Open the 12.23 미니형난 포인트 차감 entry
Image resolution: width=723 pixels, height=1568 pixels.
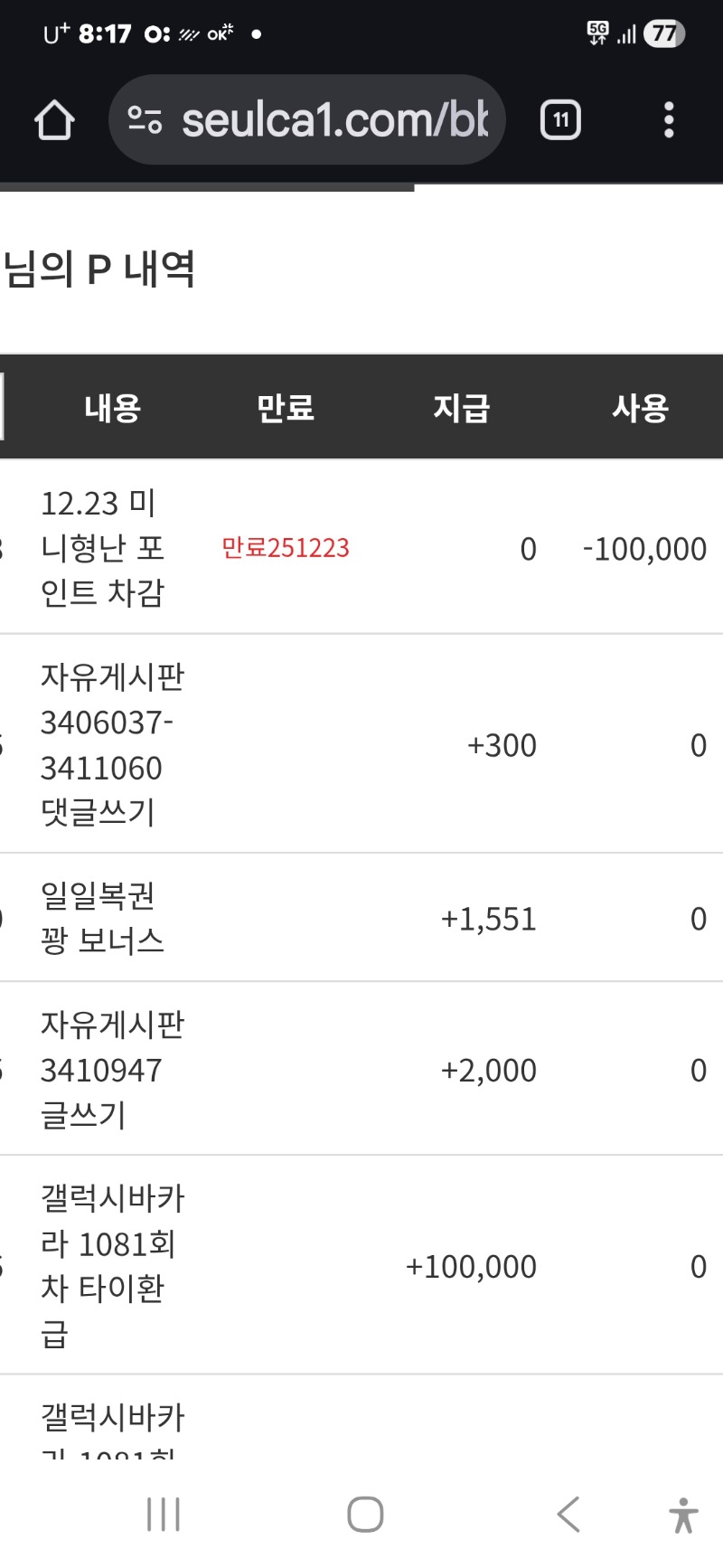(102, 548)
